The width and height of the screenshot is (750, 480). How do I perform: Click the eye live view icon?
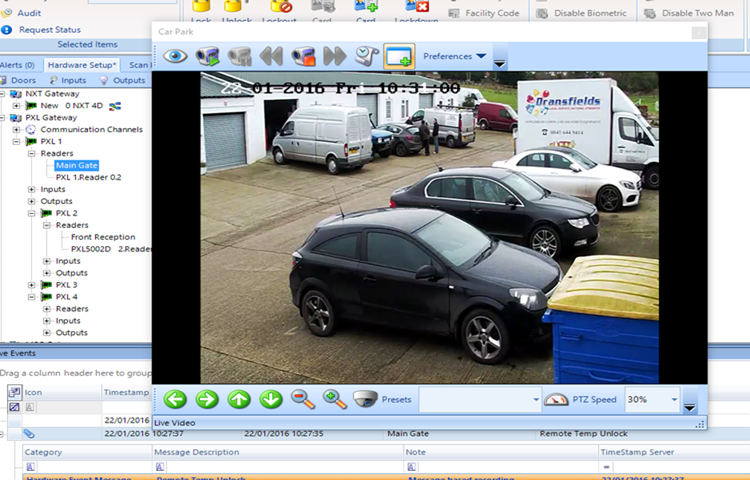click(x=175, y=56)
